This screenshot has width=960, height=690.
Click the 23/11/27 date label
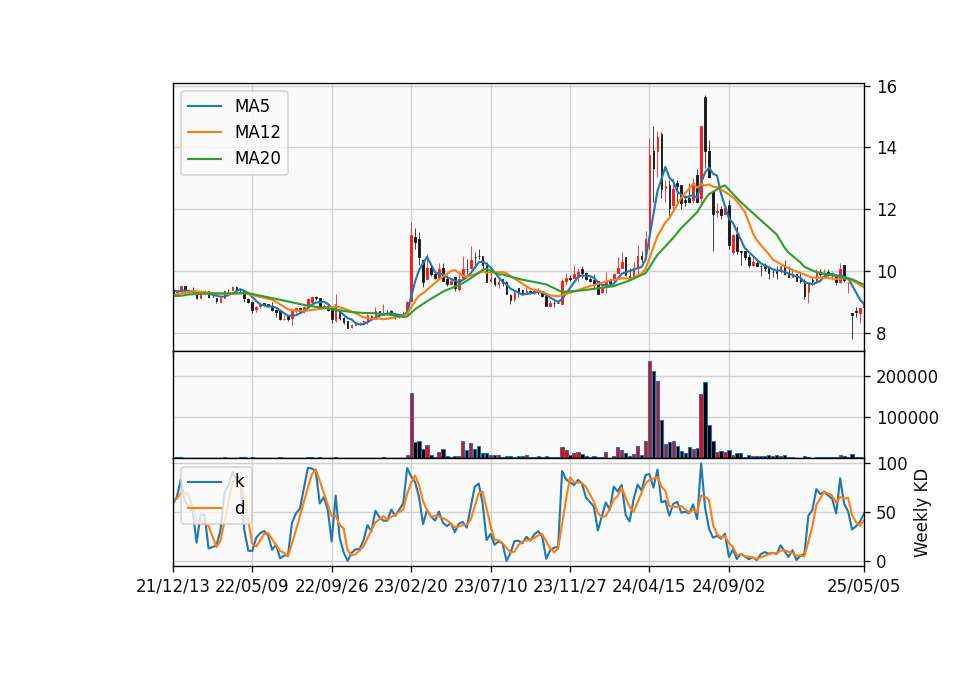(x=570, y=586)
